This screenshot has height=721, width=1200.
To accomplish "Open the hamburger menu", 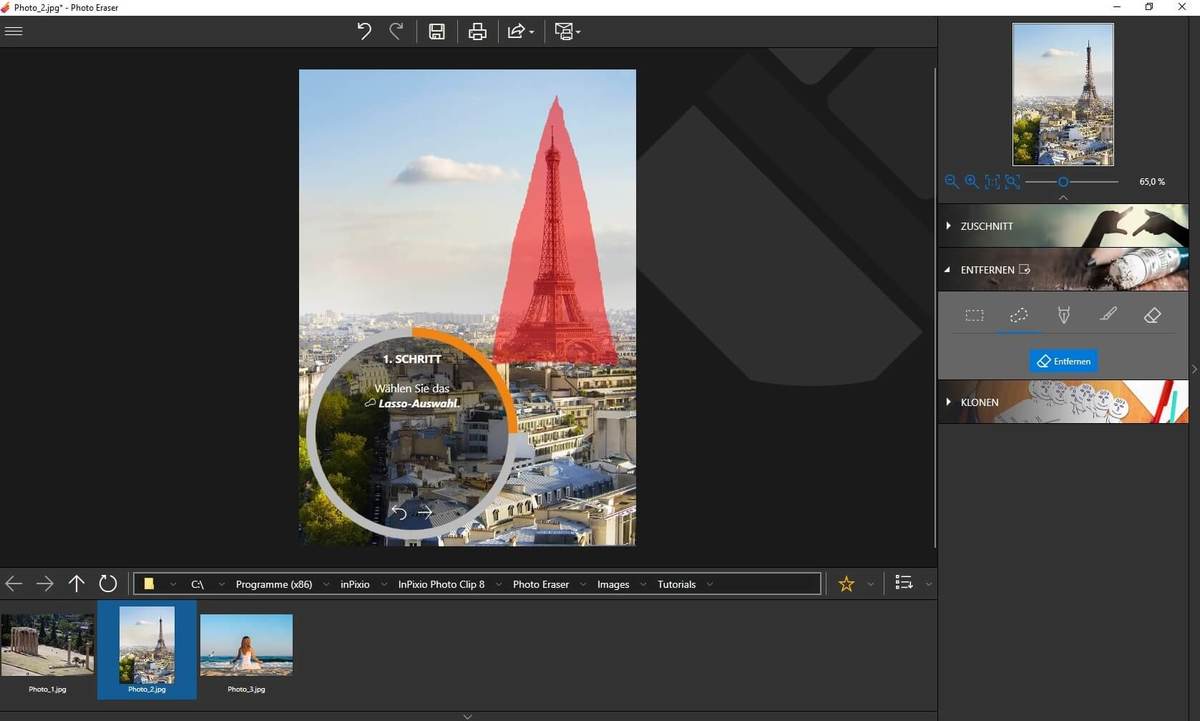I will point(14,31).
